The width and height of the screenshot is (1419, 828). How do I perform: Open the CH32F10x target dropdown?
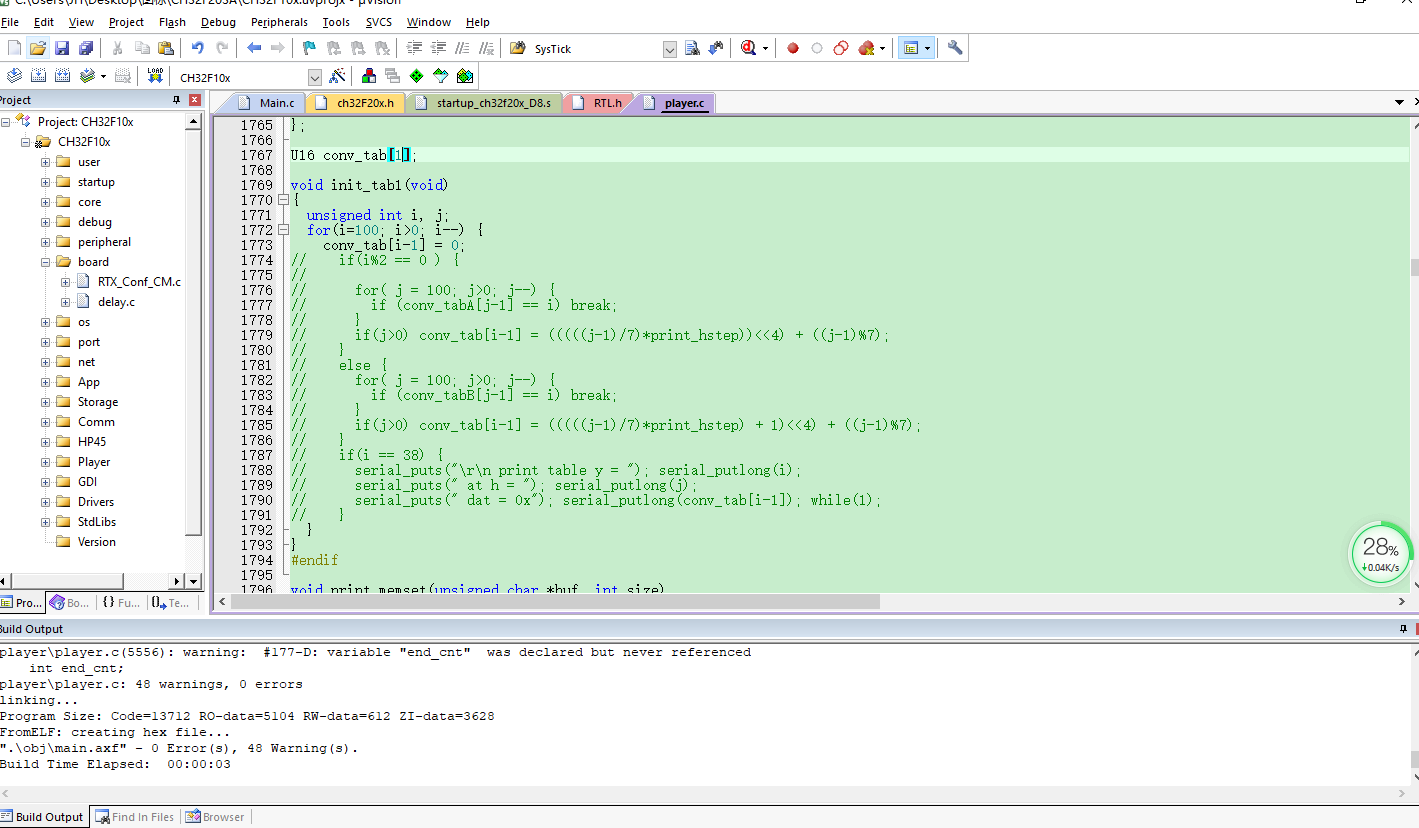(x=315, y=77)
